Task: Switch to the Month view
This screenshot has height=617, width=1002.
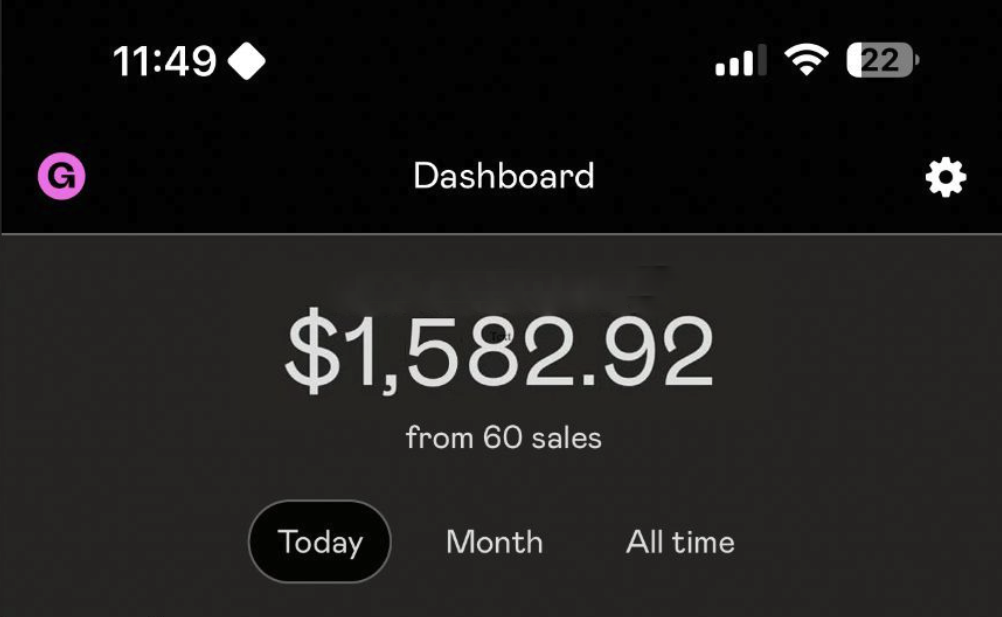Action: coord(494,542)
